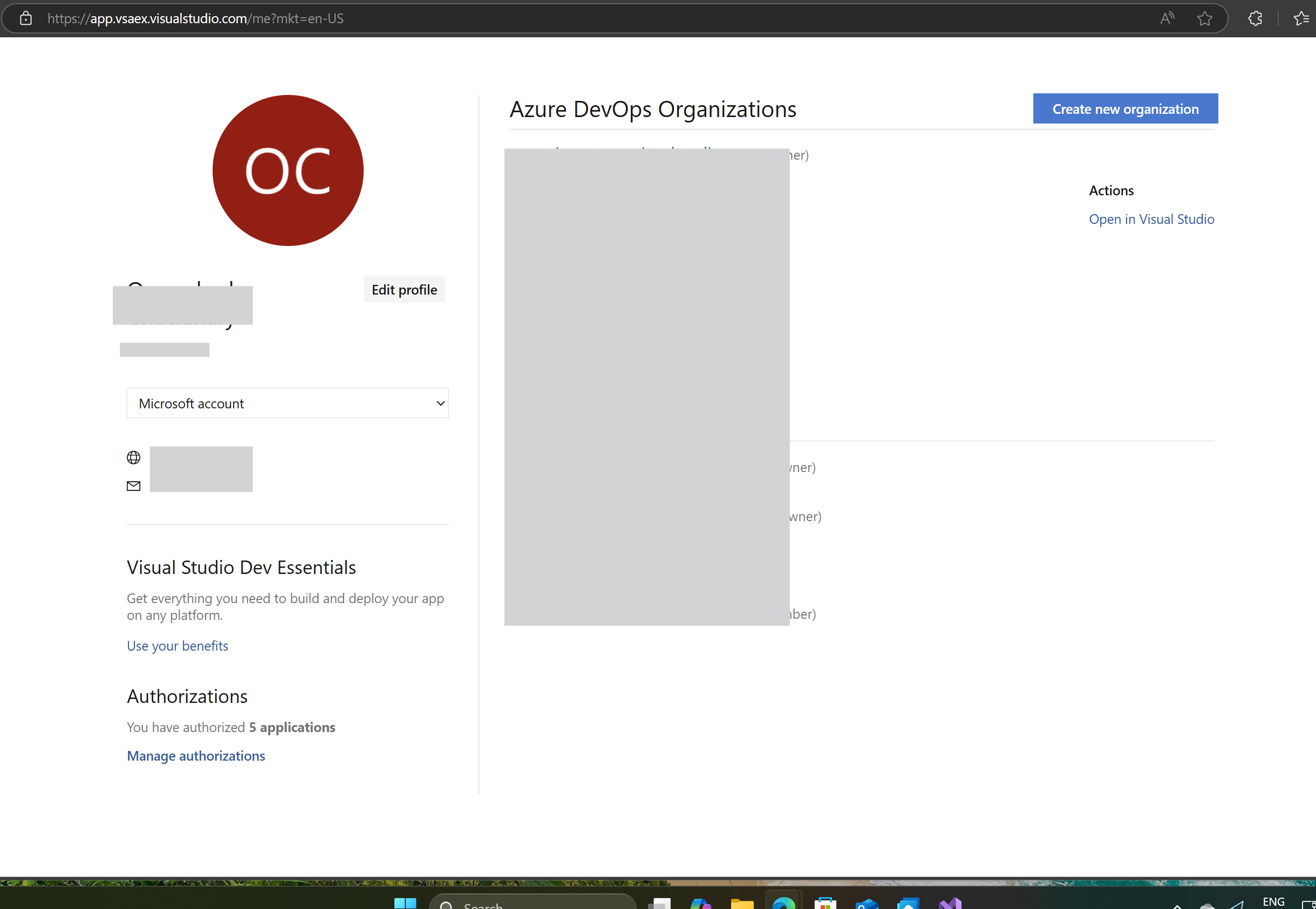Click Create new organization button
Viewport: 1316px width, 909px height.
coord(1125,109)
